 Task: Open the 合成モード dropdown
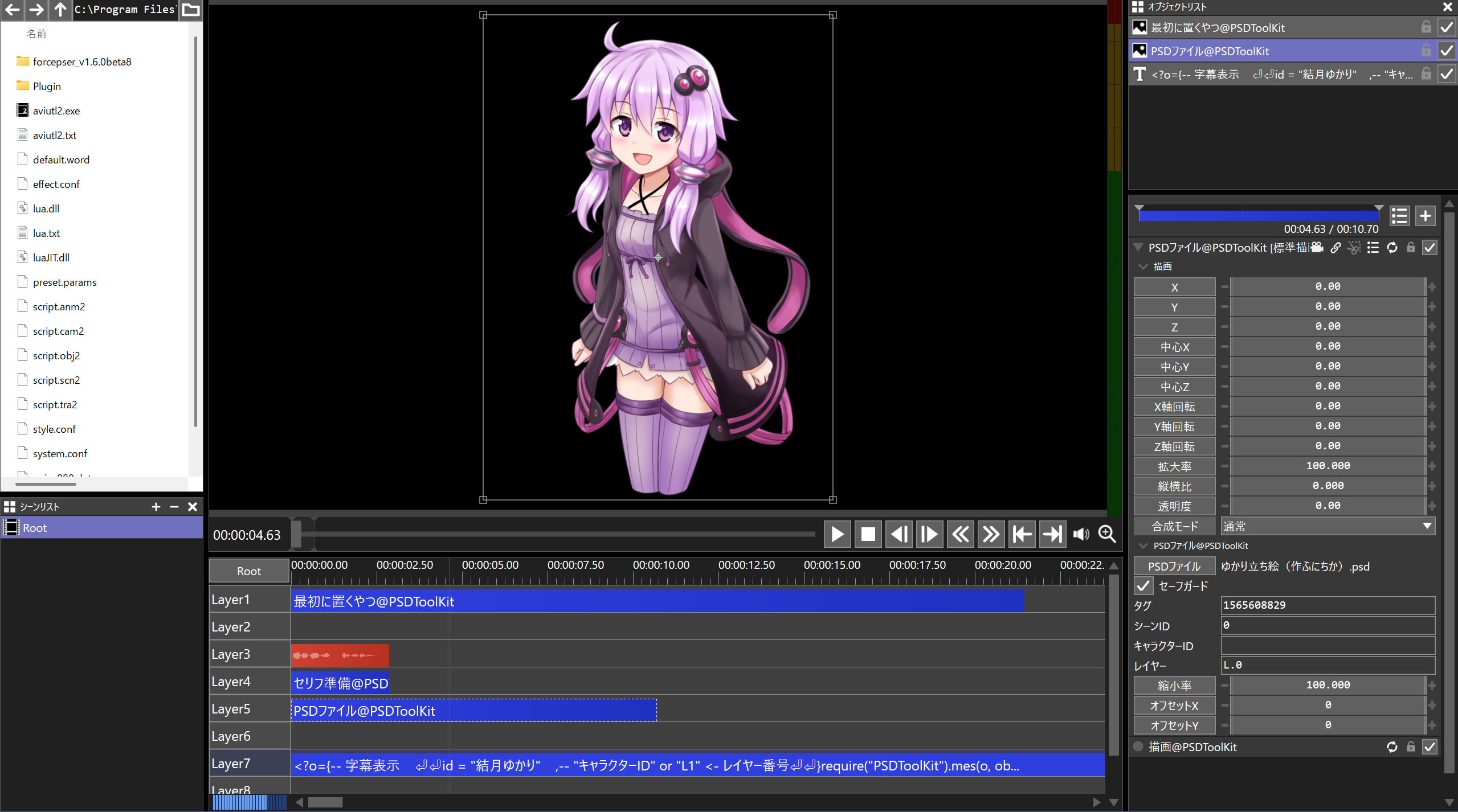coord(1328,526)
